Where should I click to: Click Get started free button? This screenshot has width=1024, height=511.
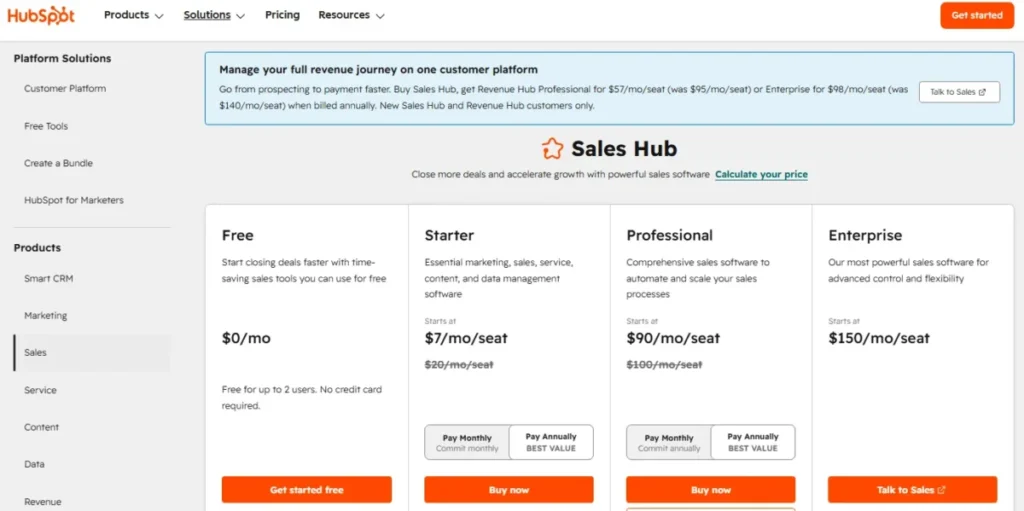click(306, 489)
